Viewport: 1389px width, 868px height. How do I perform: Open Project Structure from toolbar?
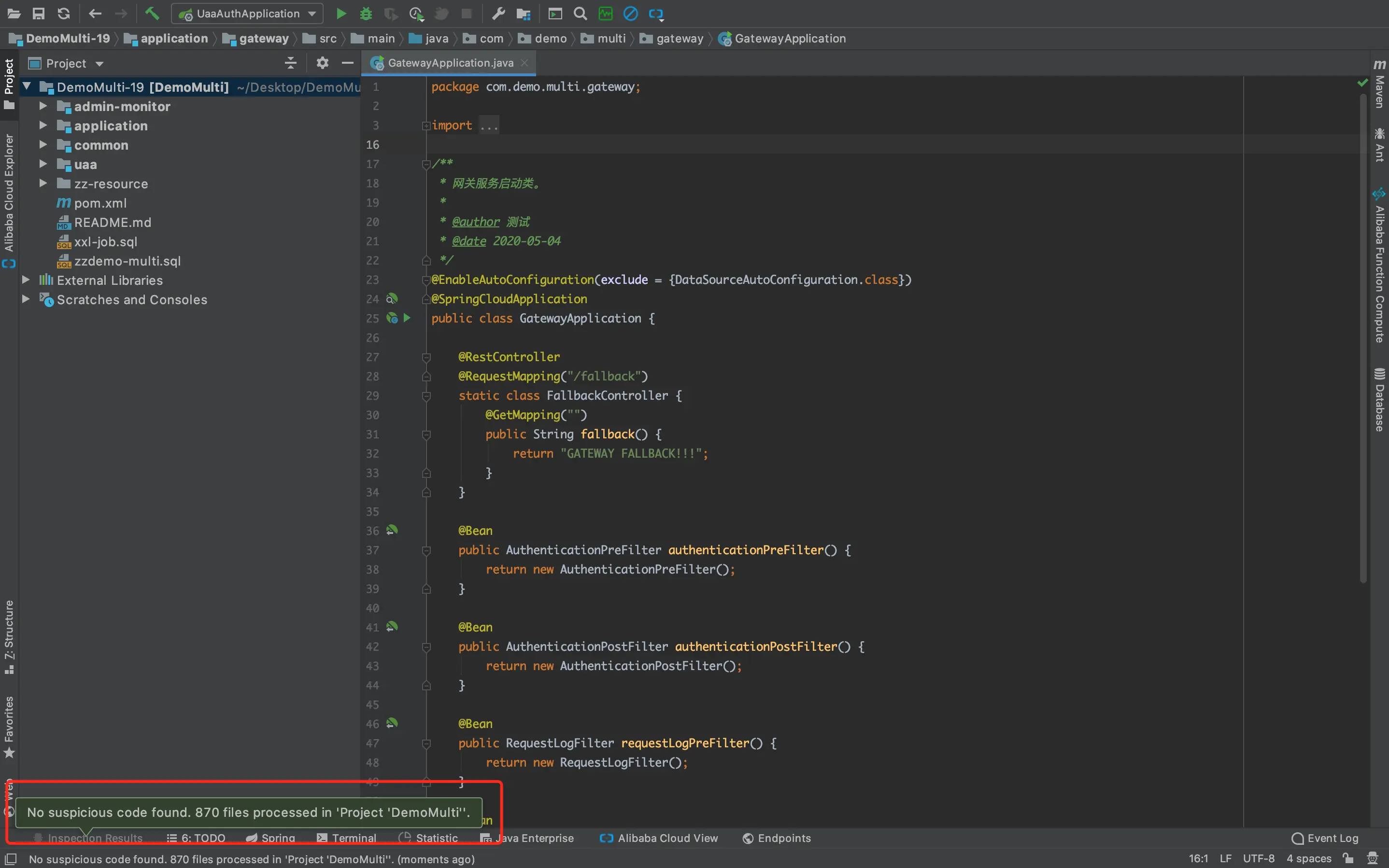[x=523, y=13]
